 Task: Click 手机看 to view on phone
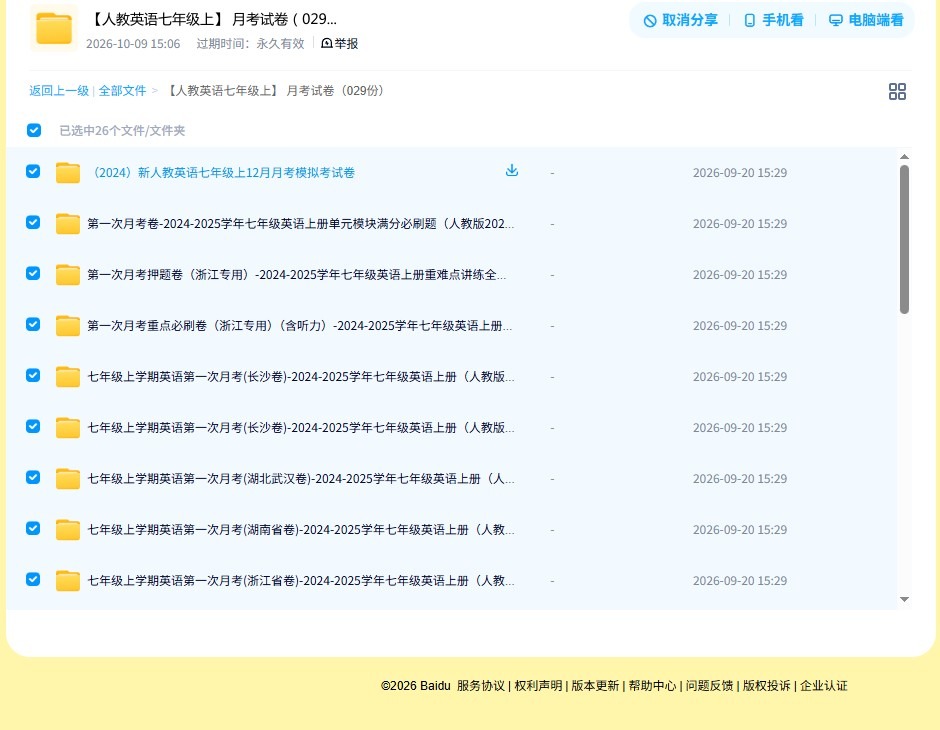tap(773, 20)
